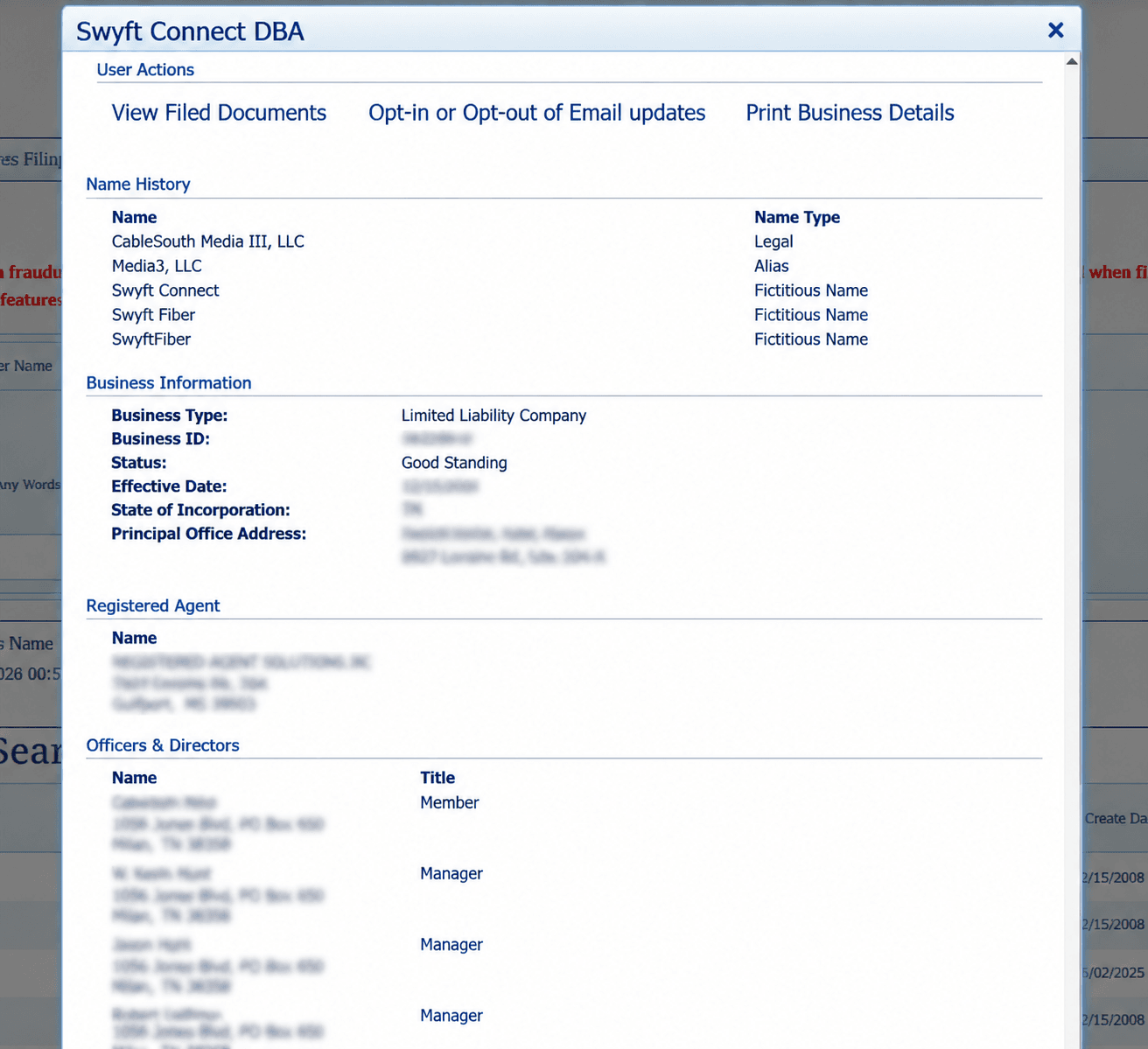Click the State of Incorporation label
This screenshot has width=1148, height=1049.
click(200, 510)
